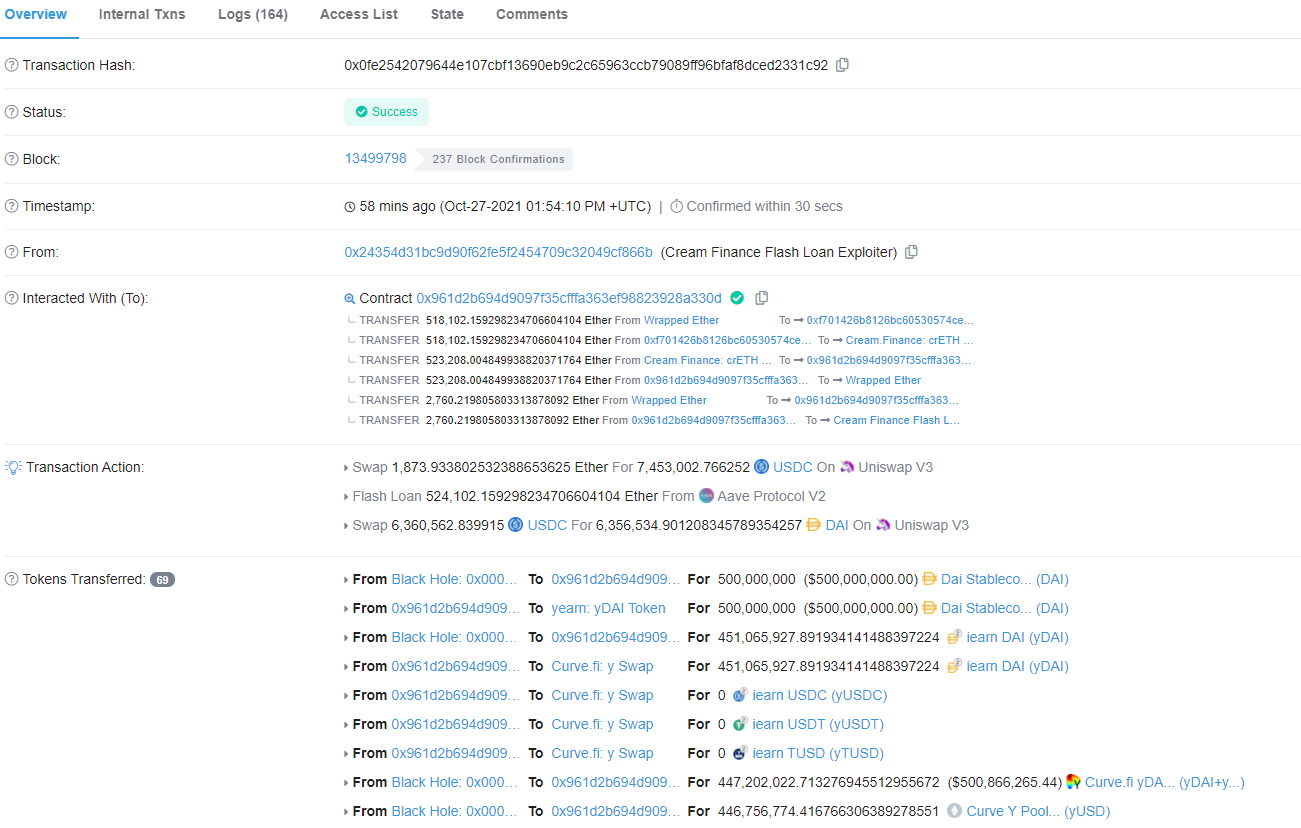Click the Aave icon in the Flash Loan row
This screenshot has height=828, width=1301.
[x=706, y=496]
